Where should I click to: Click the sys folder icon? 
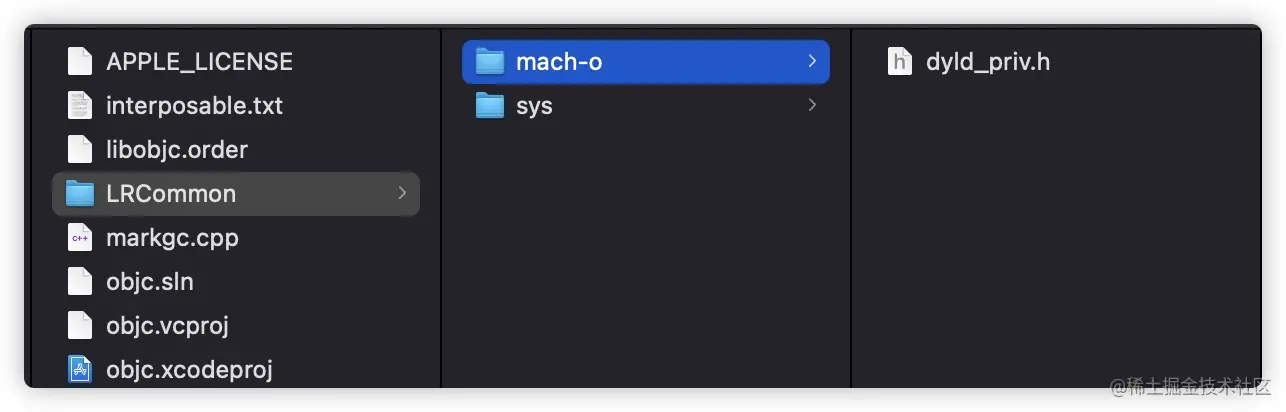(x=490, y=106)
